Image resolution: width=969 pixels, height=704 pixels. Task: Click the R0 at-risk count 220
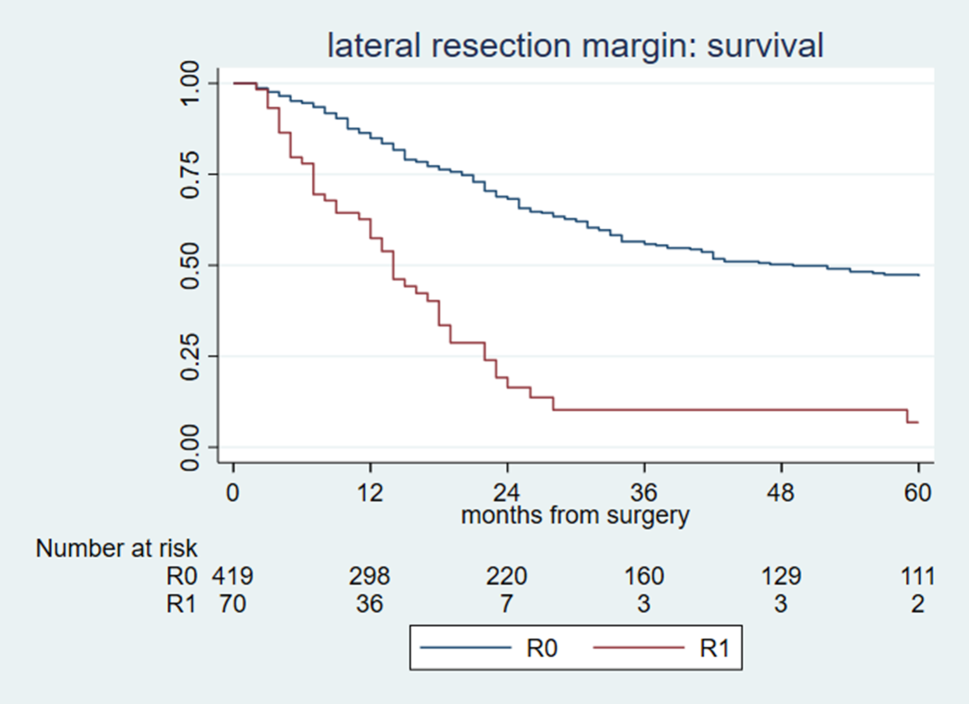click(507, 576)
